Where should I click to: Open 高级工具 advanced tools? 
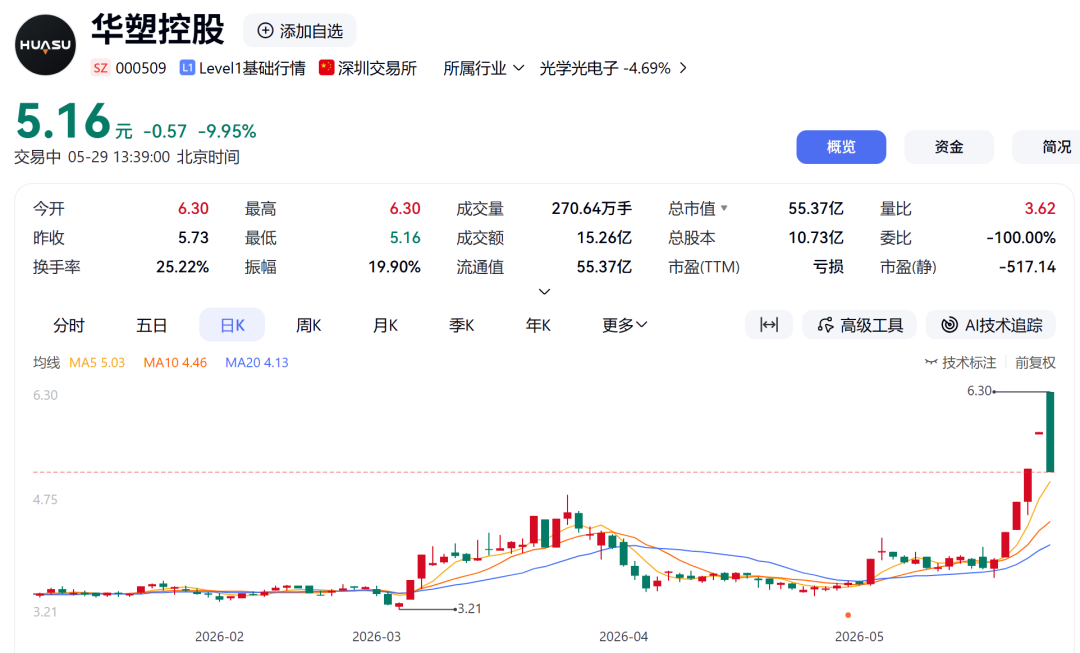click(x=860, y=325)
